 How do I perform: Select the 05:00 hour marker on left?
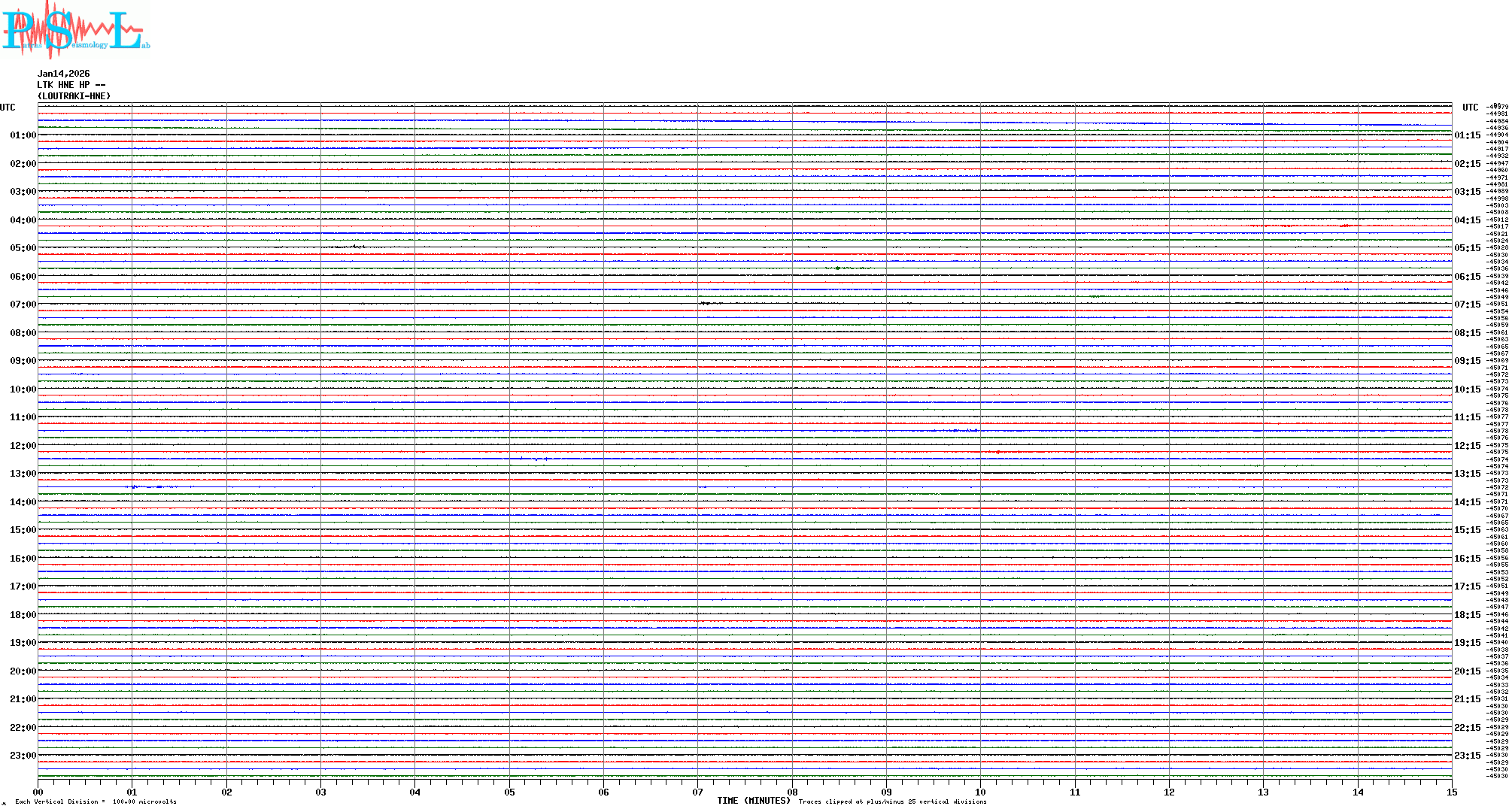[x=23, y=248]
